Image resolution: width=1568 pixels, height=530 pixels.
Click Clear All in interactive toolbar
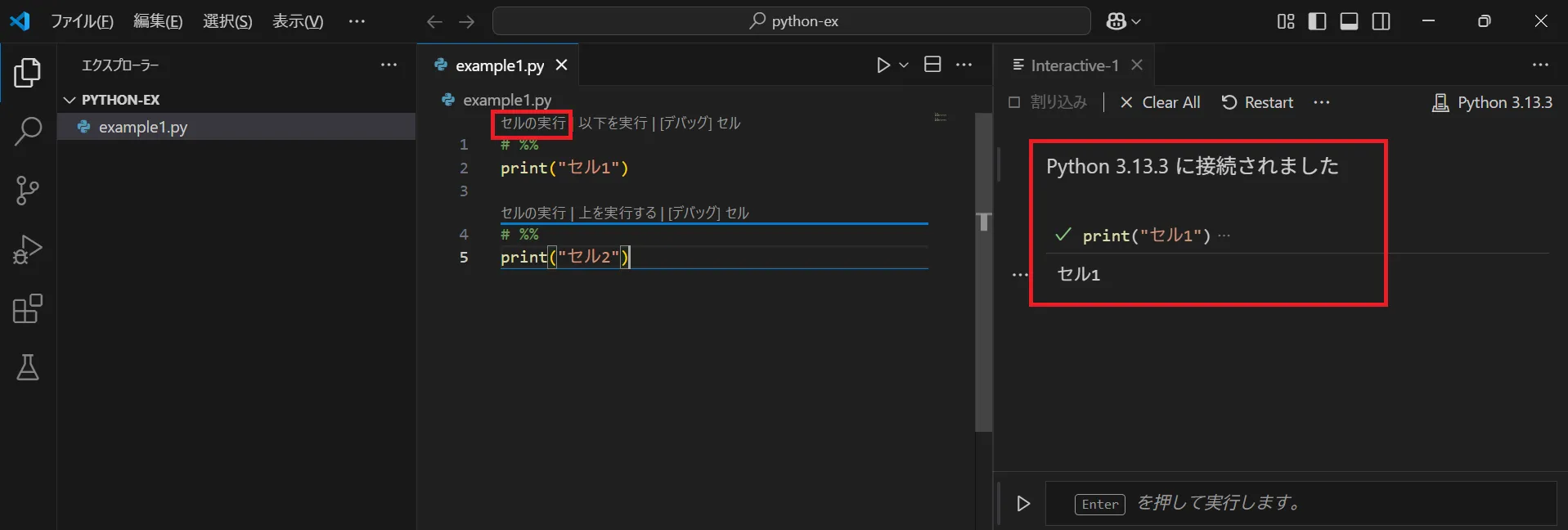[1160, 102]
